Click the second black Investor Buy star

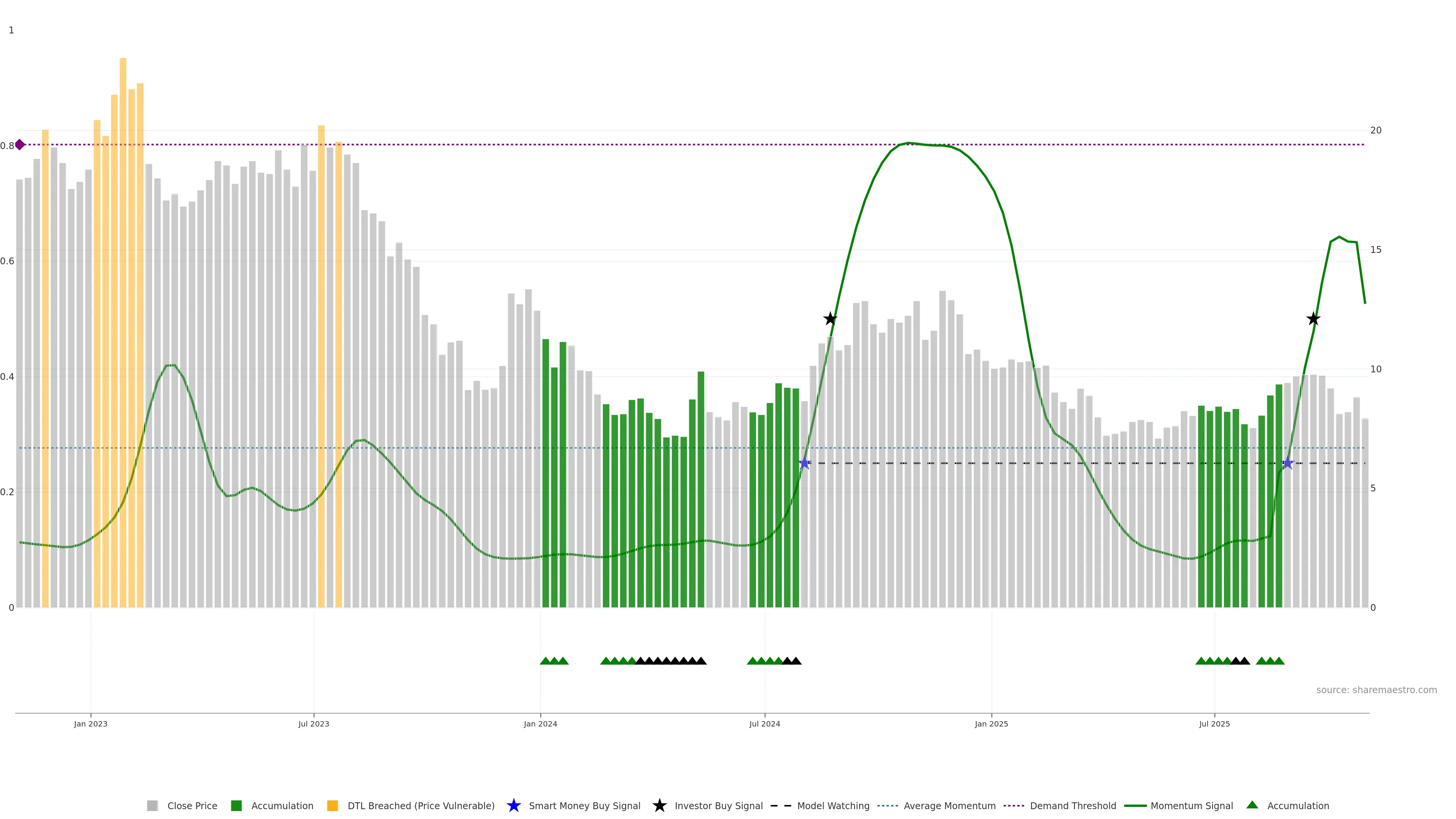pos(1313,319)
